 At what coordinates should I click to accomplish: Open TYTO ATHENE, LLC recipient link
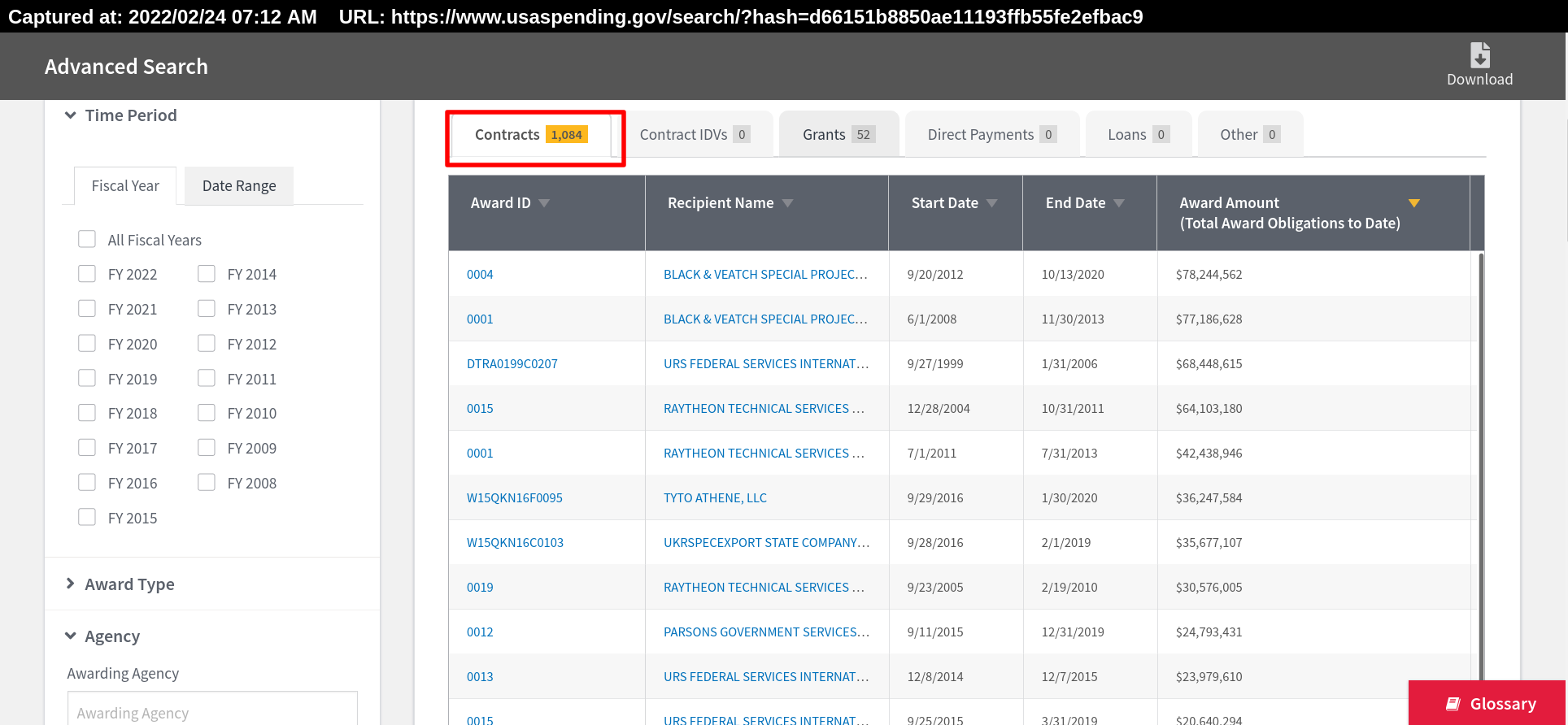715,498
